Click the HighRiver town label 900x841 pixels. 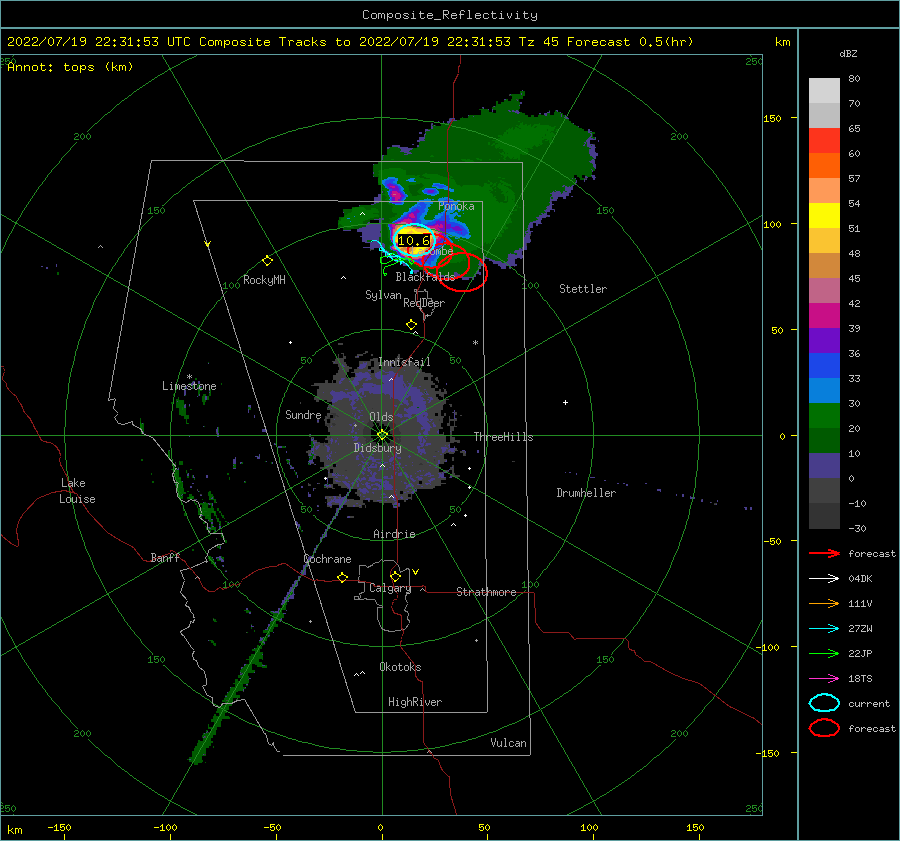click(x=415, y=702)
